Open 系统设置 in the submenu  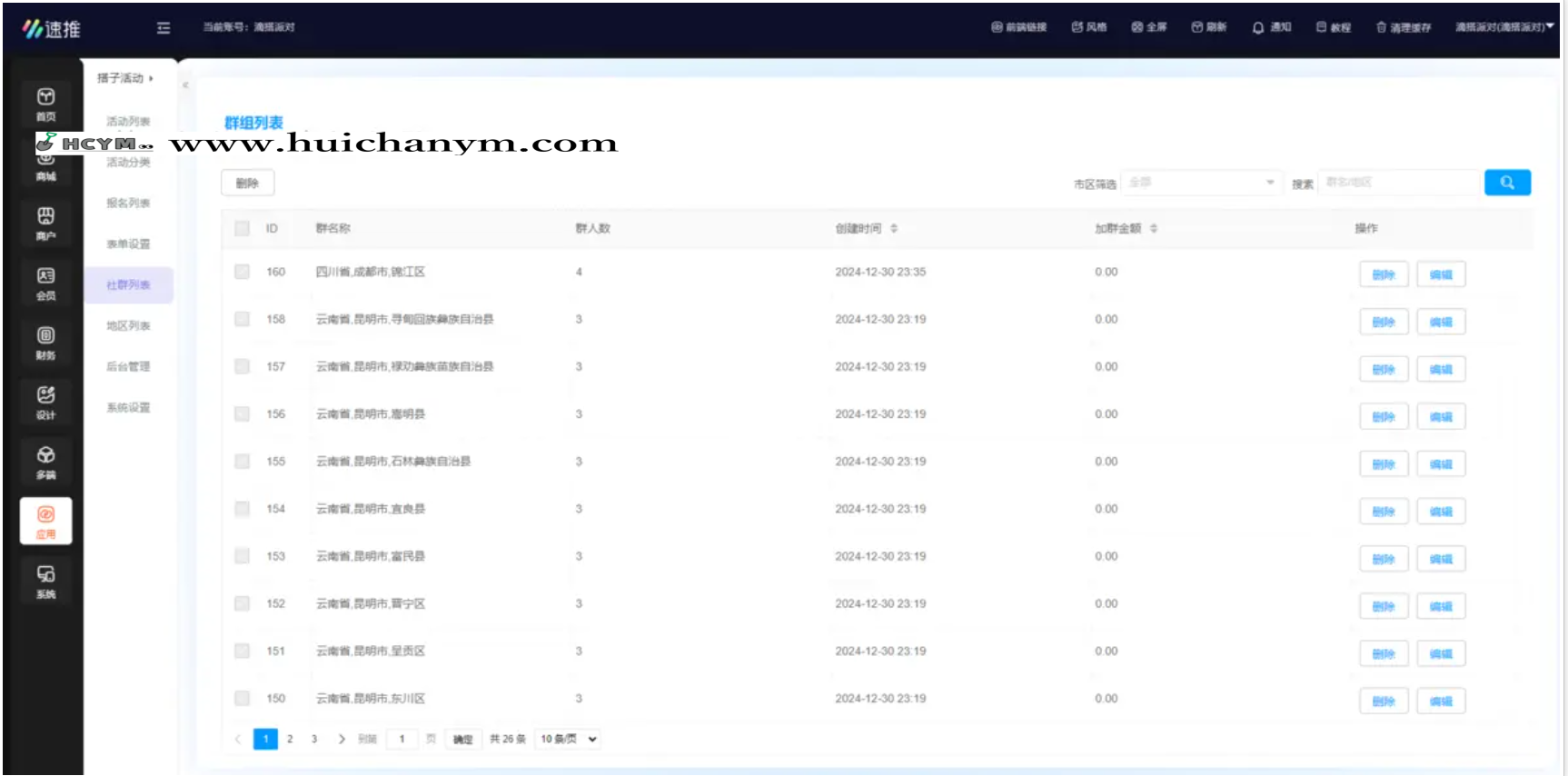click(x=128, y=407)
